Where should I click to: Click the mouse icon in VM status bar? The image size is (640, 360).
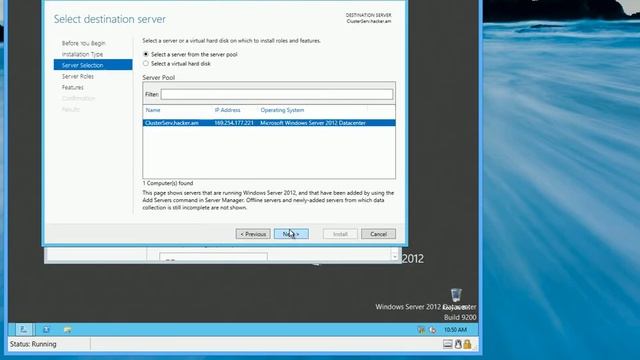[x=458, y=344]
